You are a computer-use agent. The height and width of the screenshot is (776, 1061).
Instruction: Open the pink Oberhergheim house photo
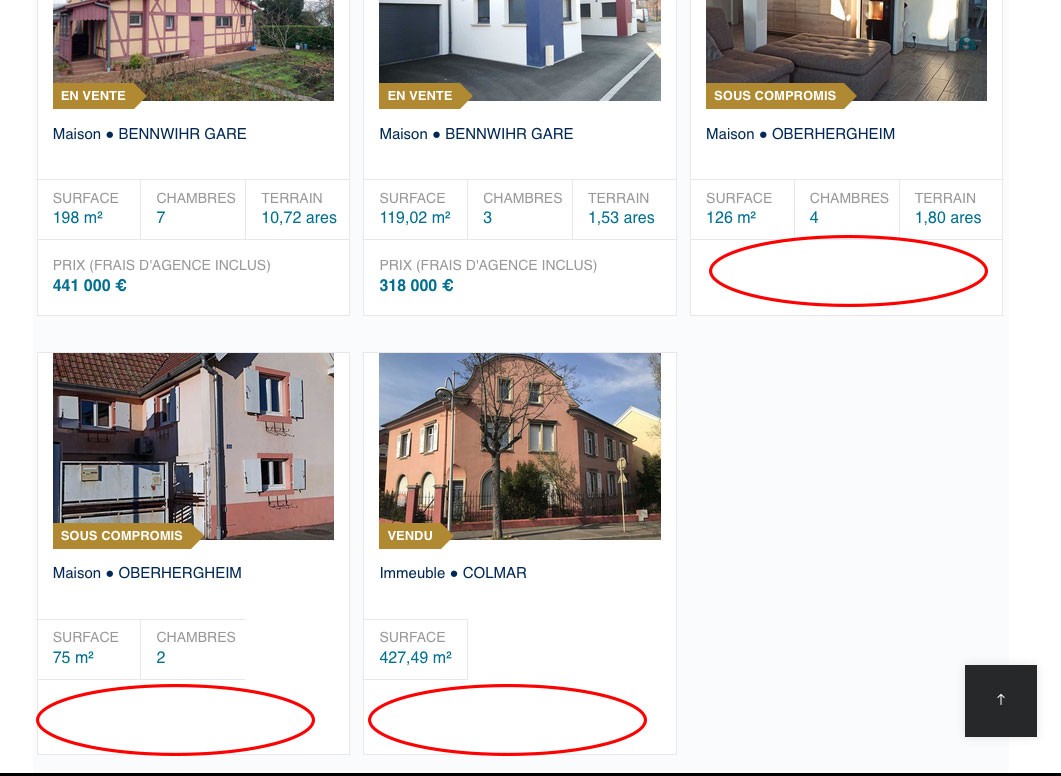pos(194,446)
